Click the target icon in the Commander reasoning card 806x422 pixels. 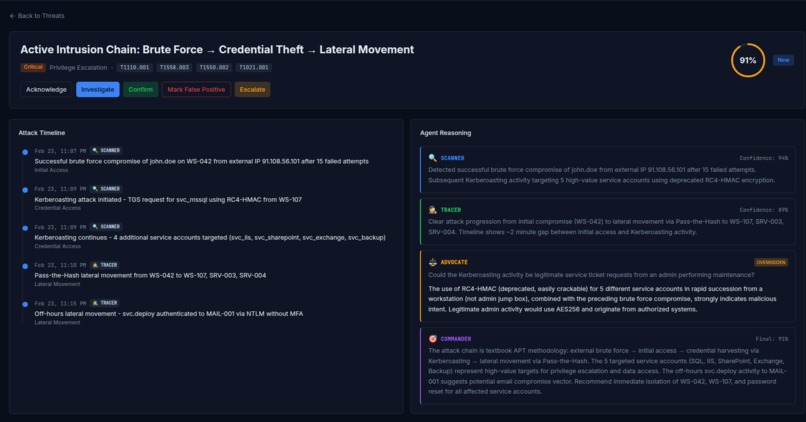click(x=433, y=339)
